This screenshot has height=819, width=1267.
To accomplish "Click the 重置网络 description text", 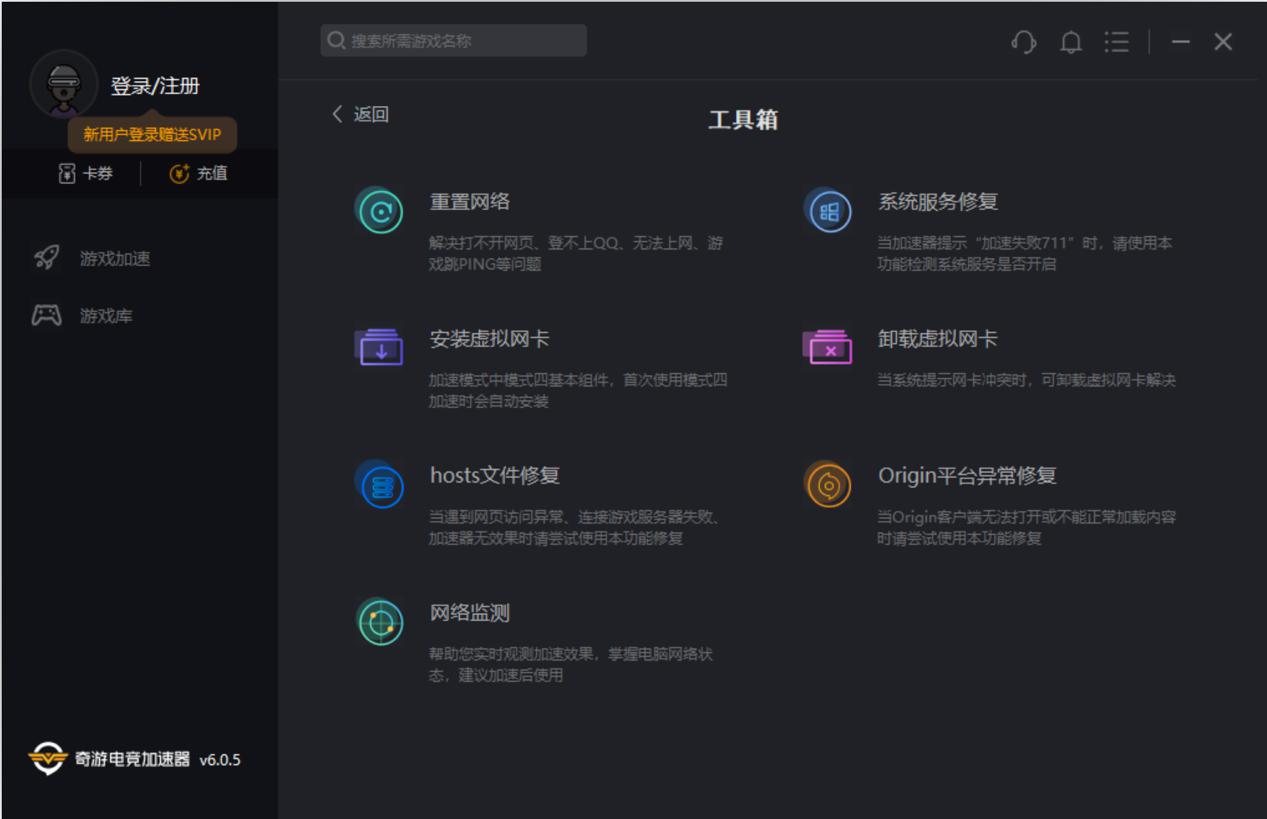I will [577, 254].
